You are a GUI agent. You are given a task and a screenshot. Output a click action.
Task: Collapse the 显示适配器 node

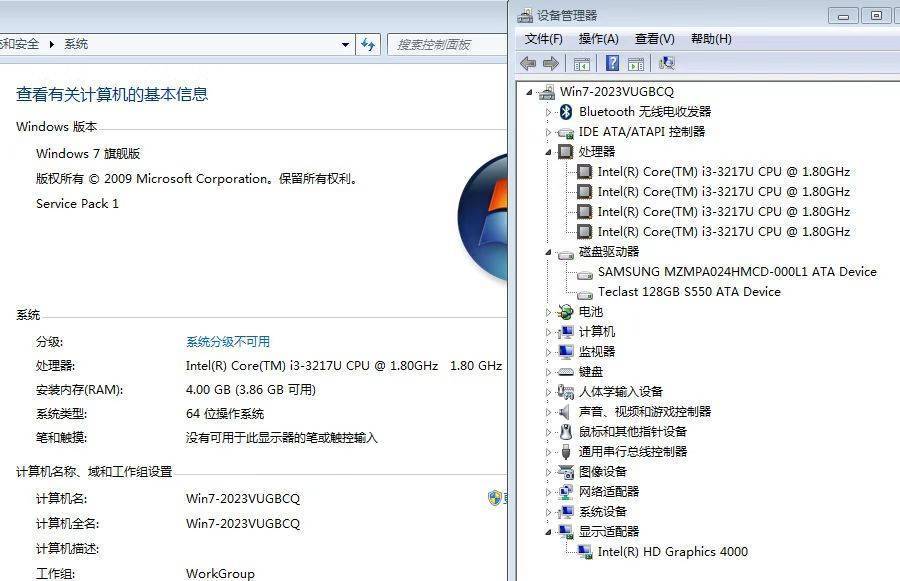[548, 532]
